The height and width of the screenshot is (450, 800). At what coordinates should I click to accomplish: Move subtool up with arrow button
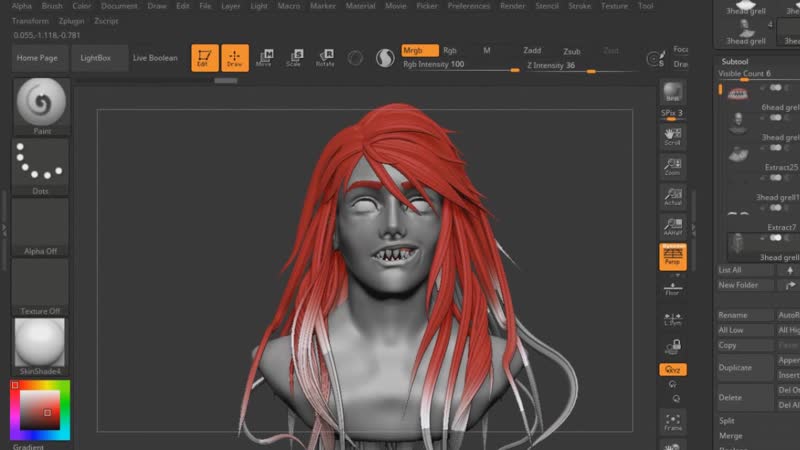[789, 270]
